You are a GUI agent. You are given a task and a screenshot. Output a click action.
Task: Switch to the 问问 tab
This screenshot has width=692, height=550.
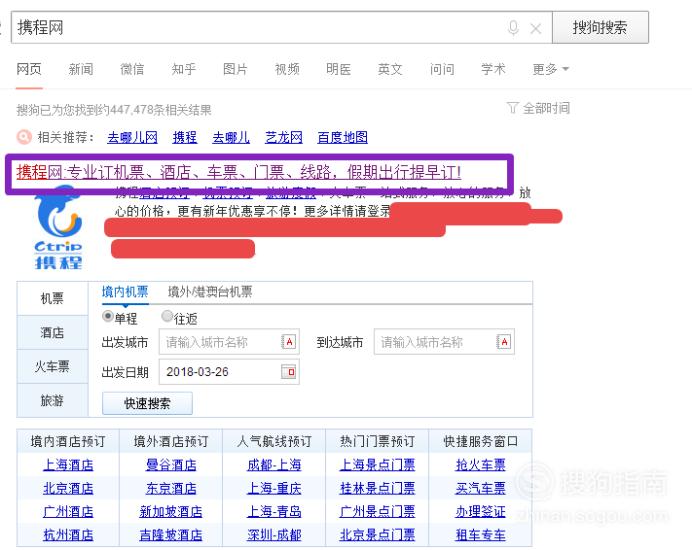[442, 69]
